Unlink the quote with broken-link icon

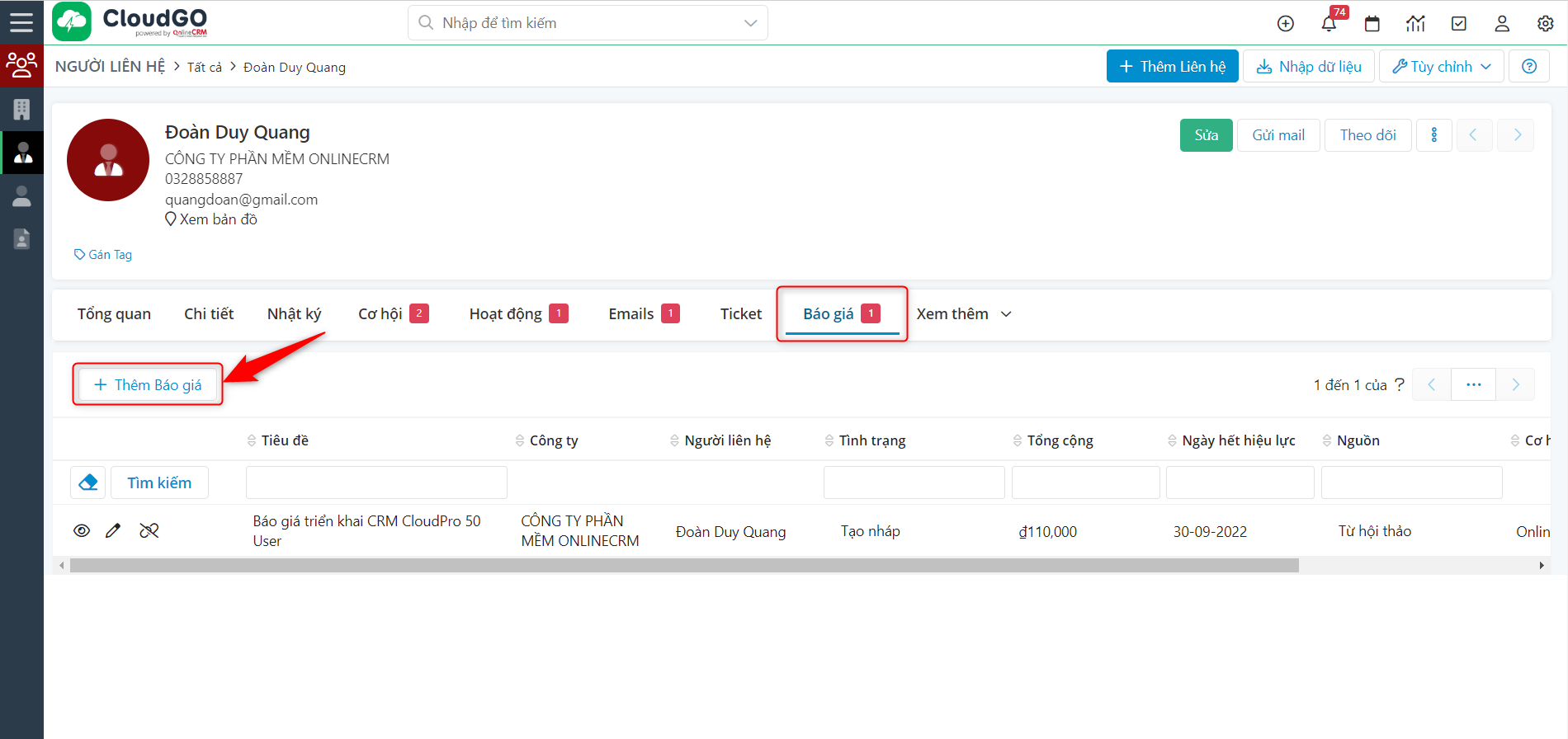[x=149, y=531]
